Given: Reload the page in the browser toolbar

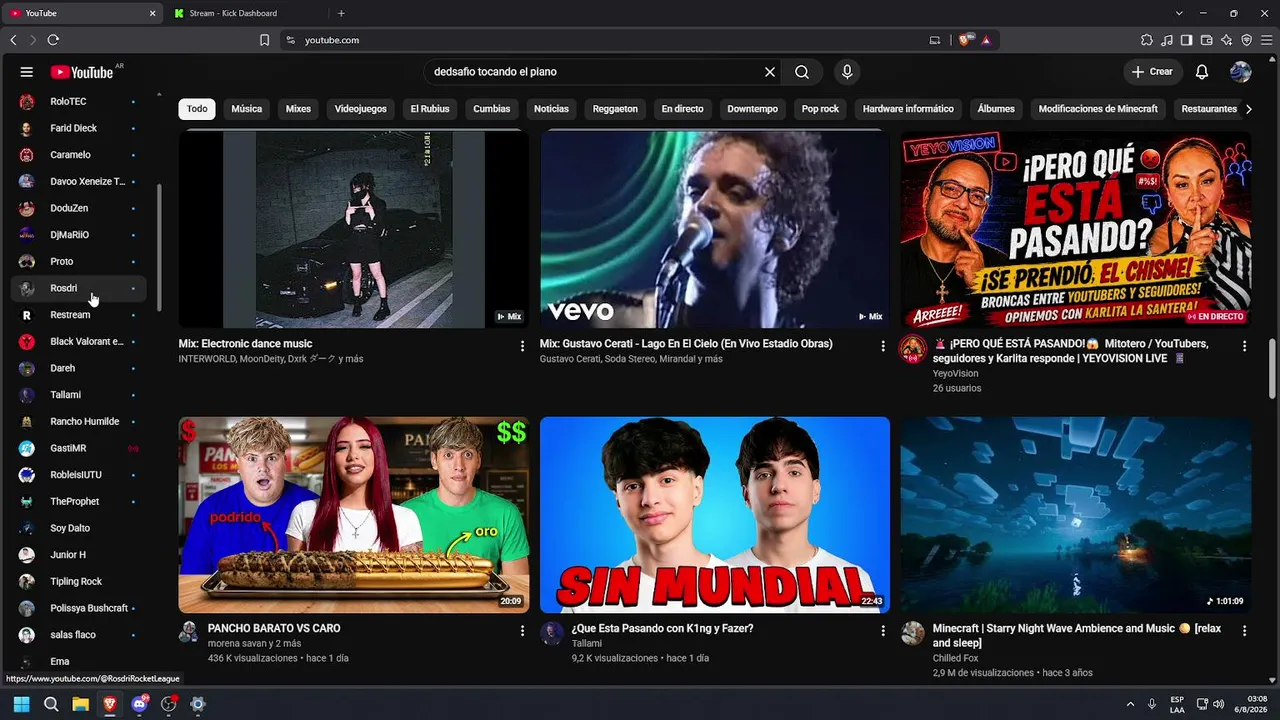Looking at the screenshot, I should 53,40.
